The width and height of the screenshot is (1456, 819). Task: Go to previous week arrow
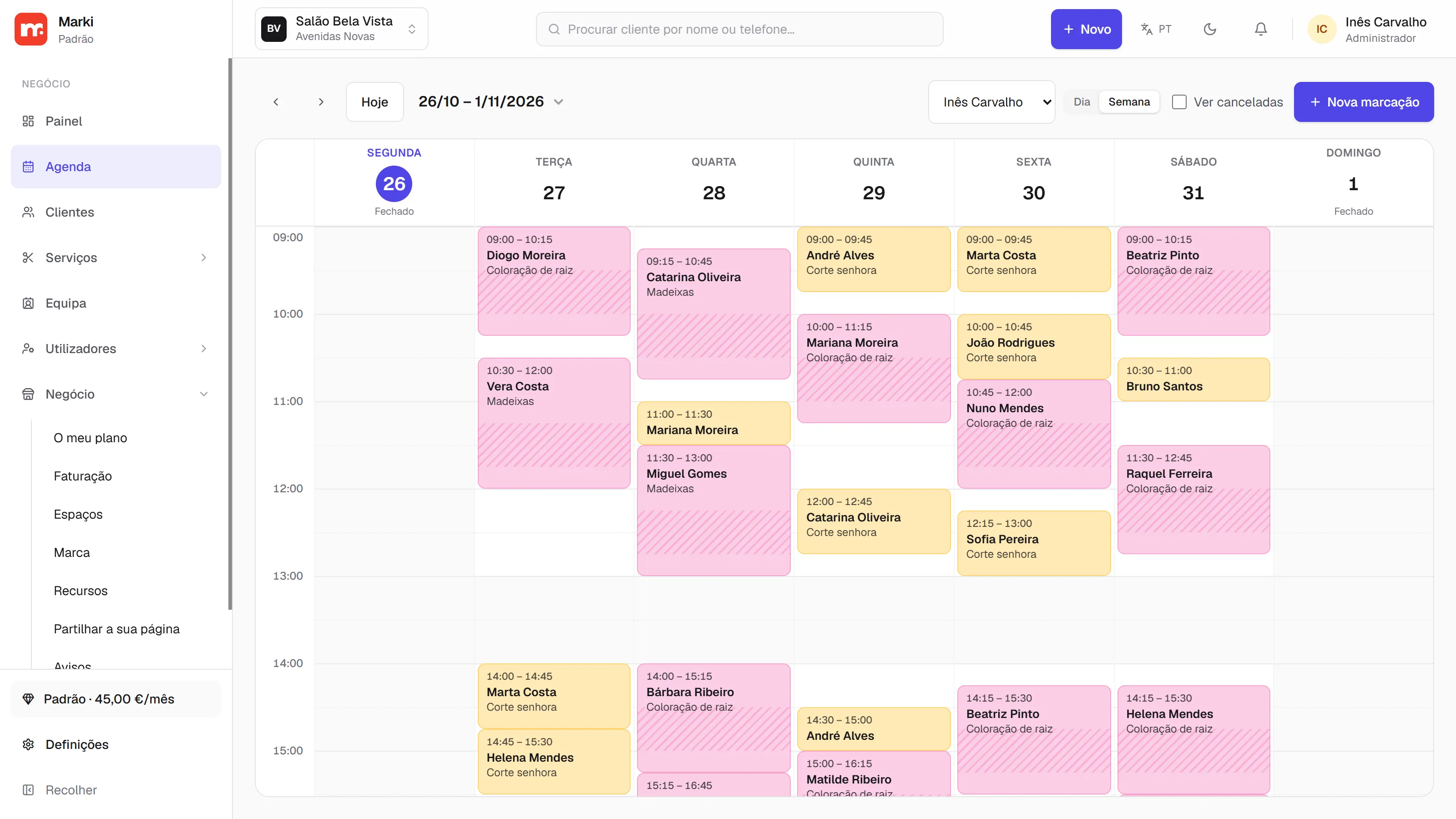pos(276,102)
